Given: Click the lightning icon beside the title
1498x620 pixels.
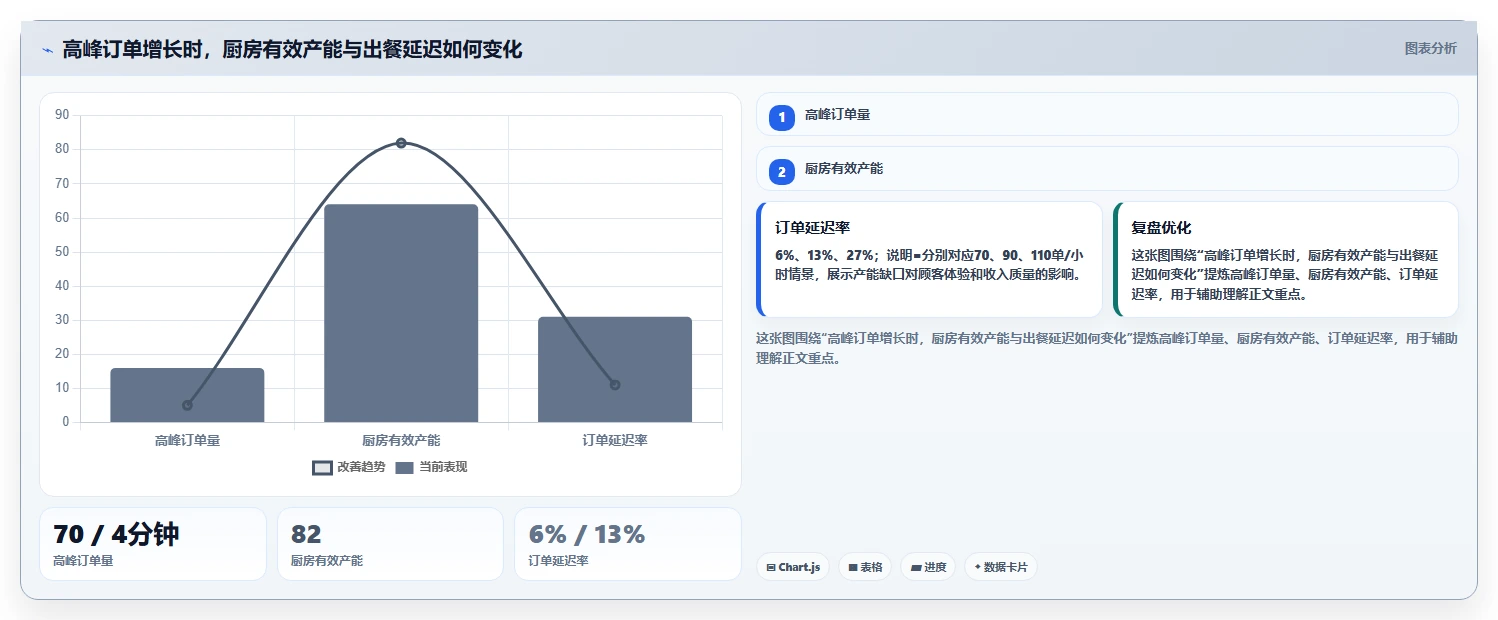Looking at the screenshot, I should [47, 50].
